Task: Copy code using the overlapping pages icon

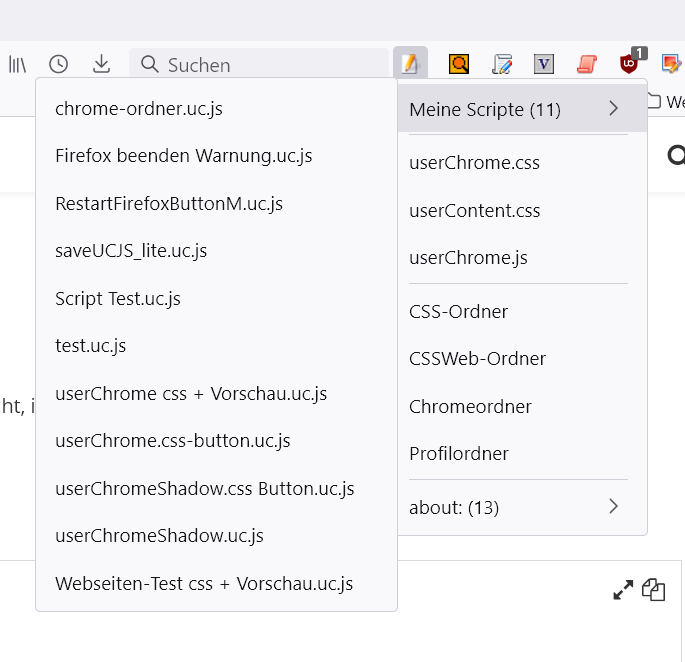Action: pos(654,590)
